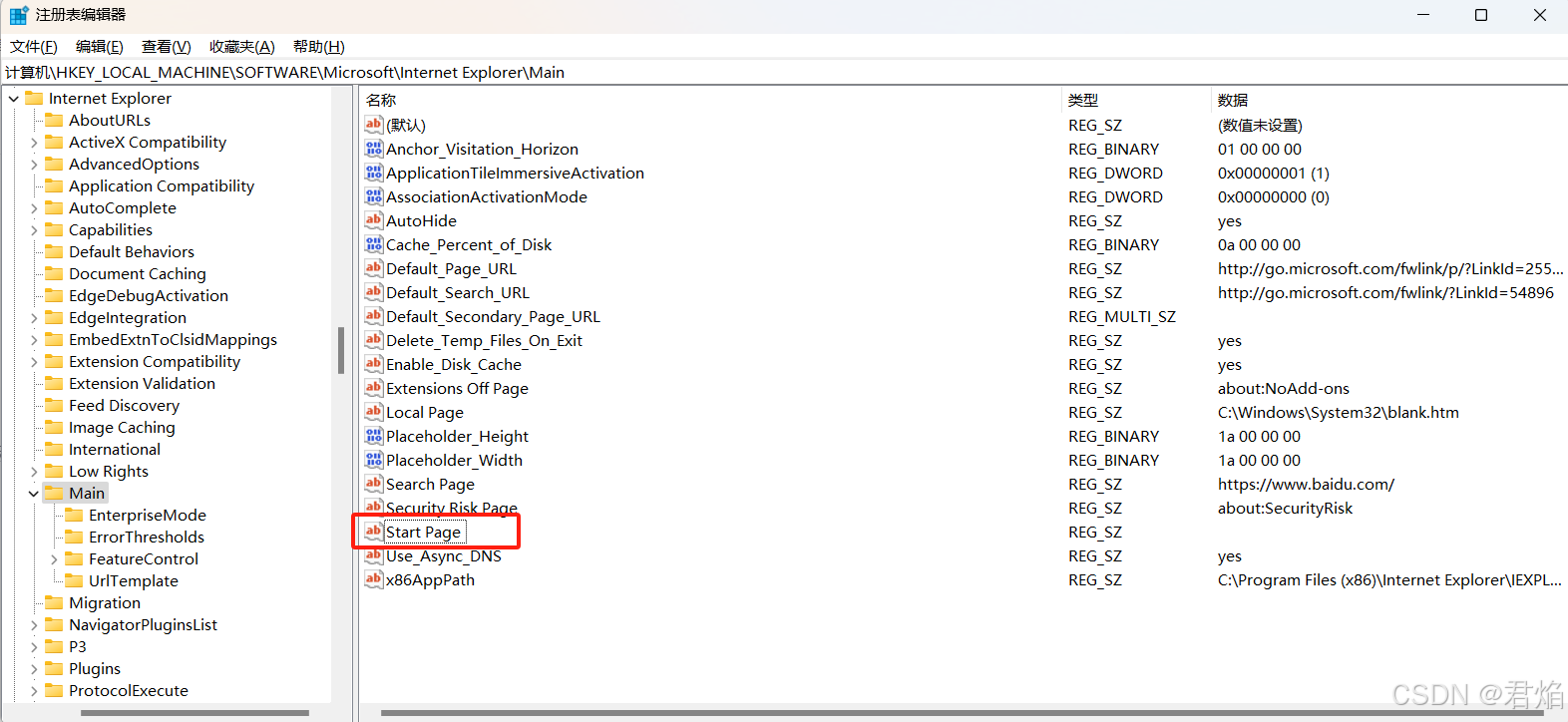Click the 0x00000001 (1) data cell
This screenshot has width=1568, height=722.
click(1274, 173)
